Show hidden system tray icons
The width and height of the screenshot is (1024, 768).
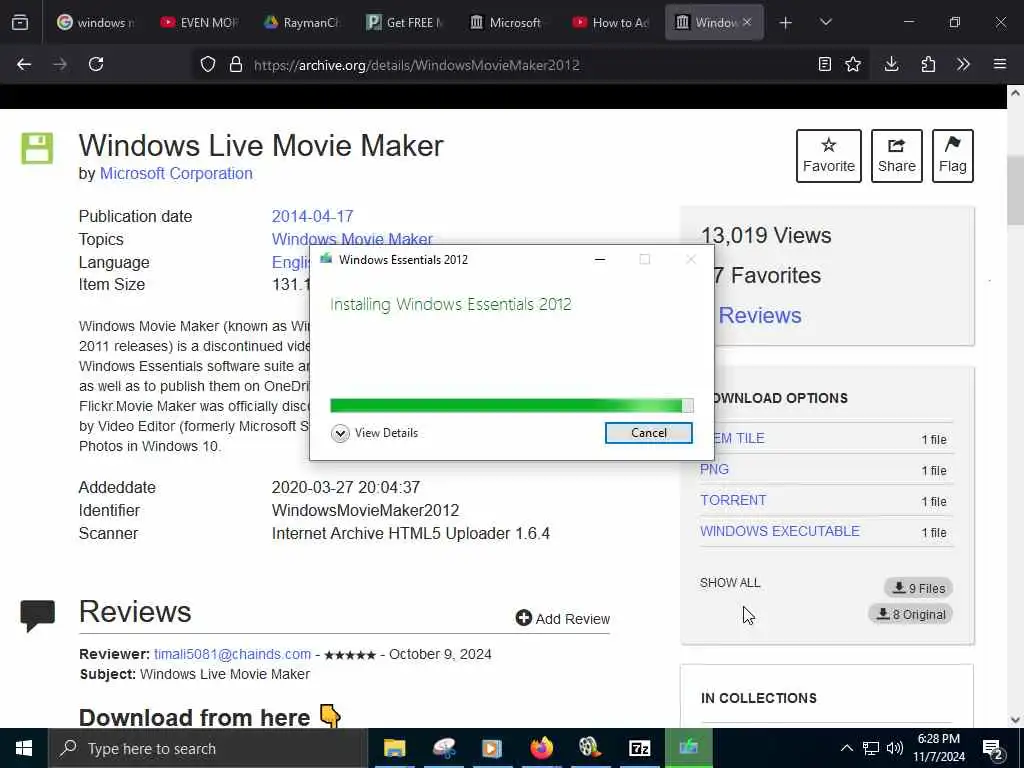846,748
